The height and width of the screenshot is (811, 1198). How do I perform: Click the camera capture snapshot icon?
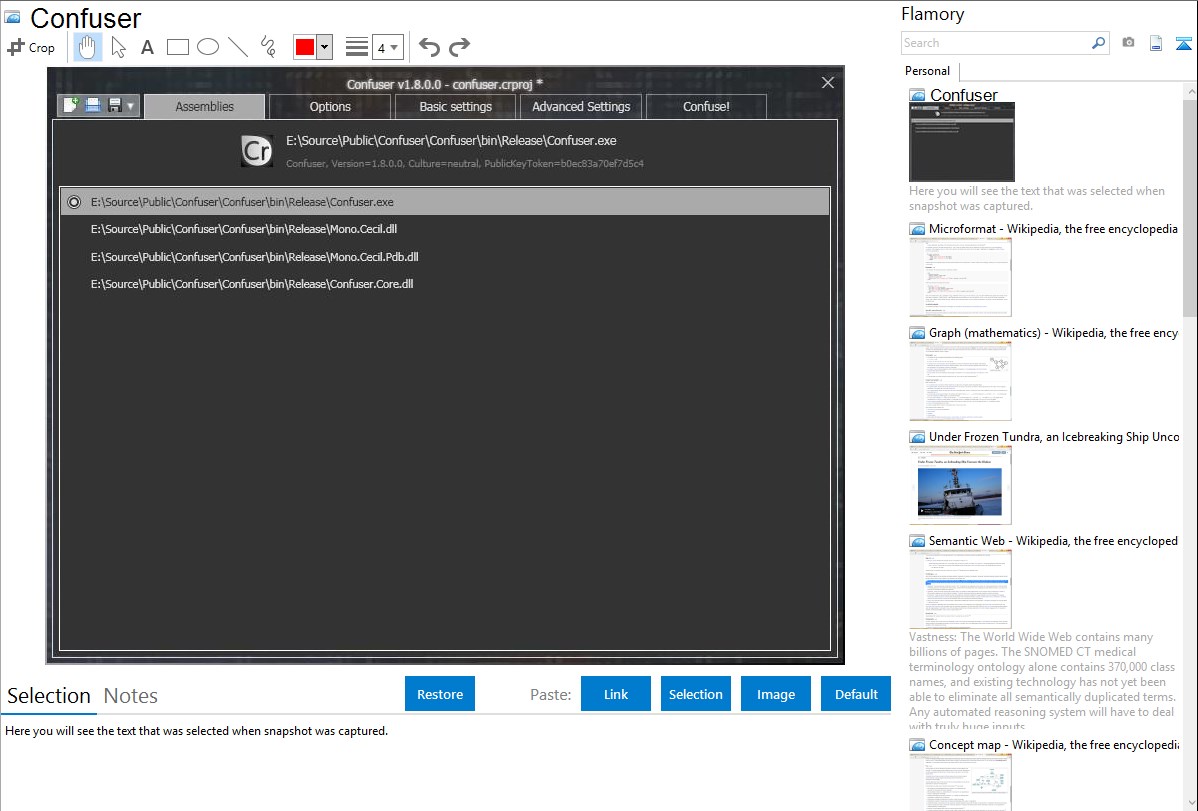tap(1128, 43)
